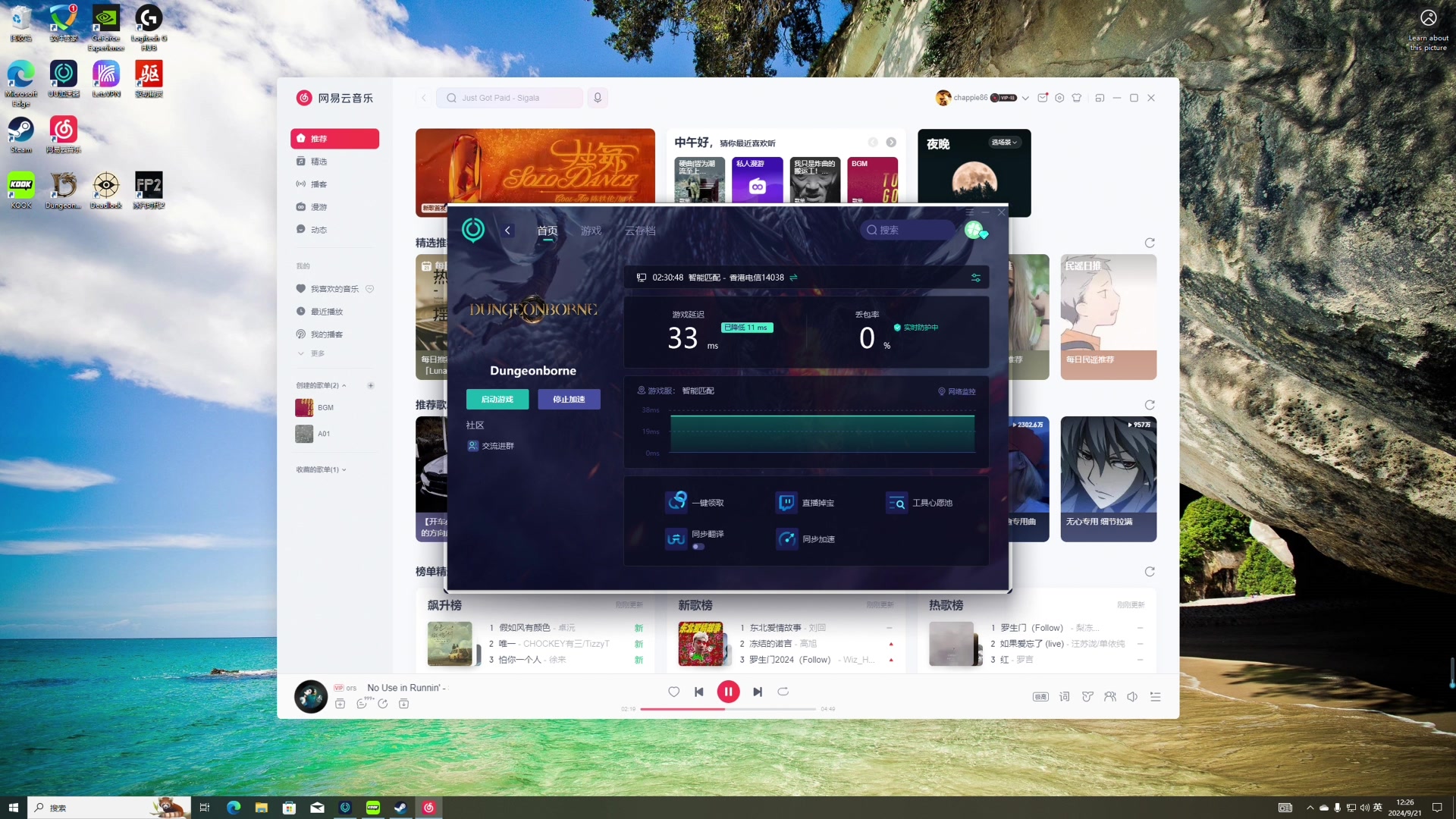
Task: Switch acceleration node arrows icon
Action: point(793,278)
